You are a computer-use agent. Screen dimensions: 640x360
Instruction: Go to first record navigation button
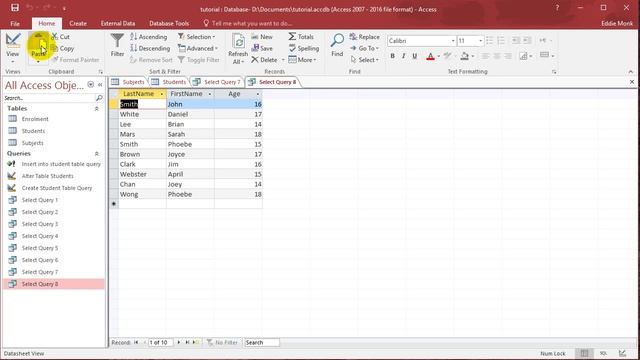pyautogui.click(x=136, y=342)
